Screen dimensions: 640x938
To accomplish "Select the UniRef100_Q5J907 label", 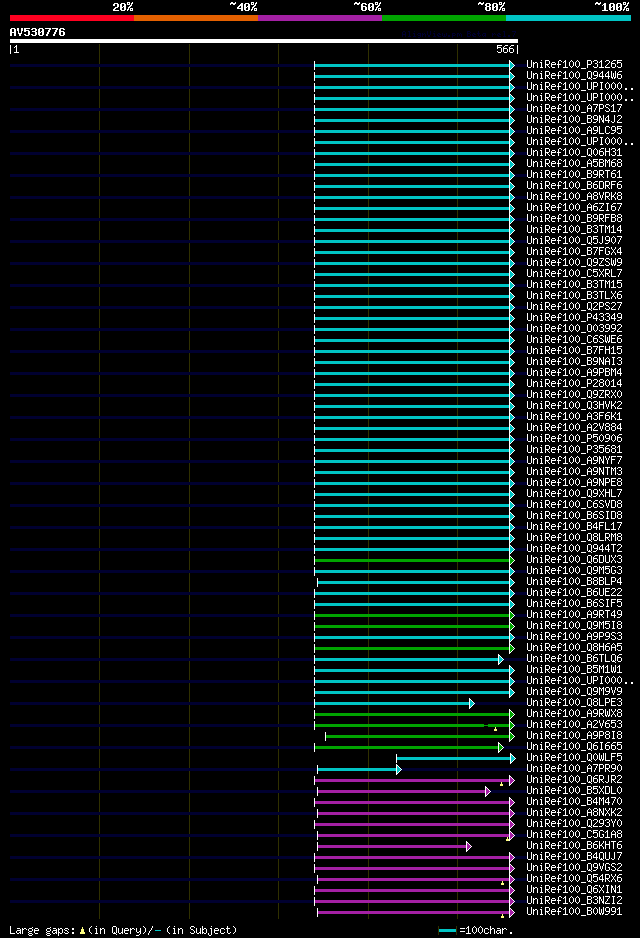I will 574,240.
